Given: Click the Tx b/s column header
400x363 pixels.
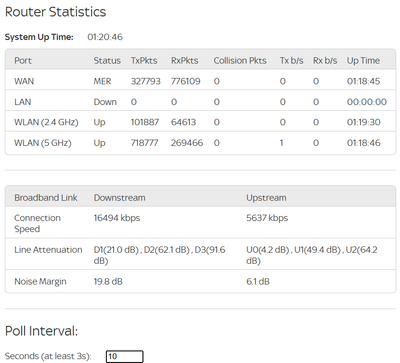Looking at the screenshot, I should point(292,61).
